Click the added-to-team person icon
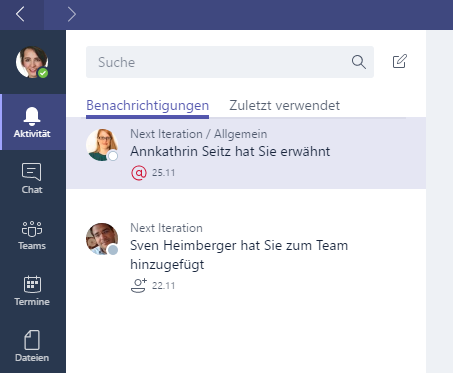This screenshot has height=373, width=453. tap(139, 286)
